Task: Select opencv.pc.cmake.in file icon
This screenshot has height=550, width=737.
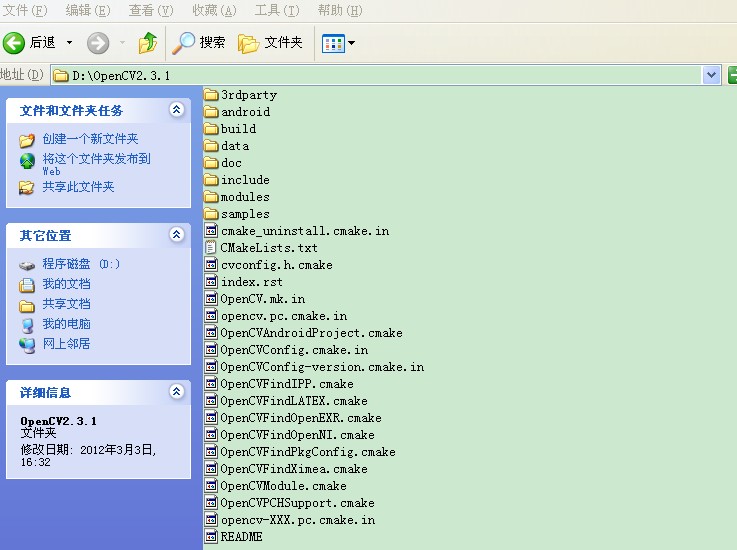Action: coord(212,315)
